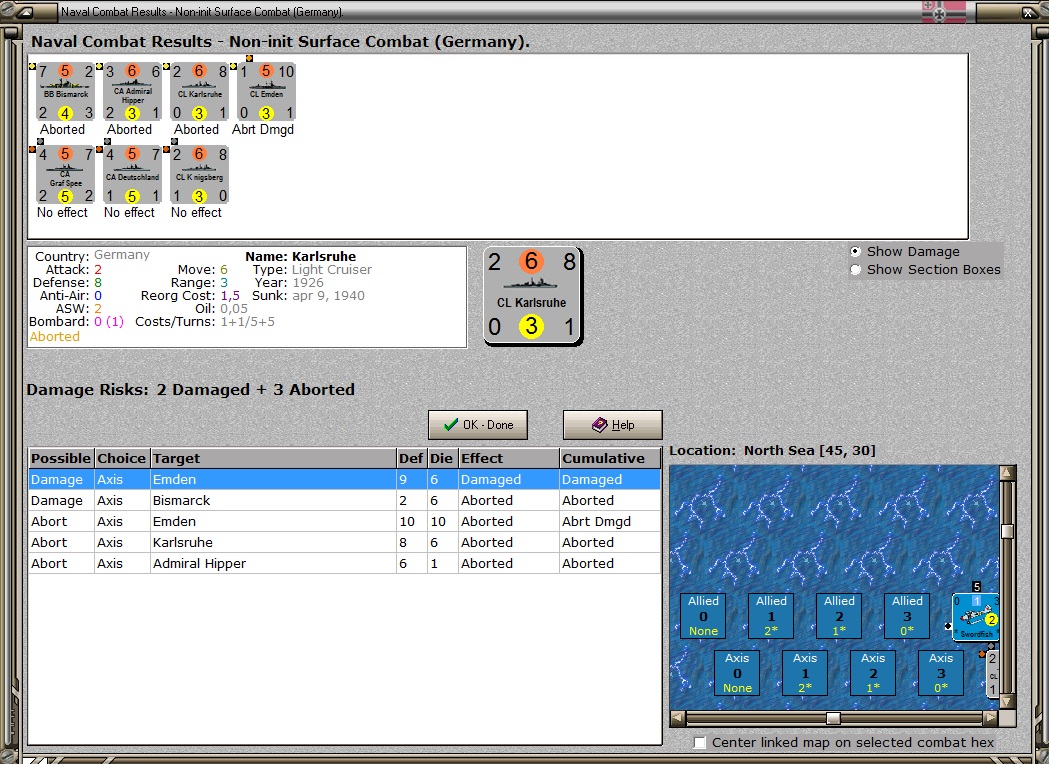Image resolution: width=1049 pixels, height=764 pixels.
Task: Click the German flag icon in title bar
Action: 943,11
